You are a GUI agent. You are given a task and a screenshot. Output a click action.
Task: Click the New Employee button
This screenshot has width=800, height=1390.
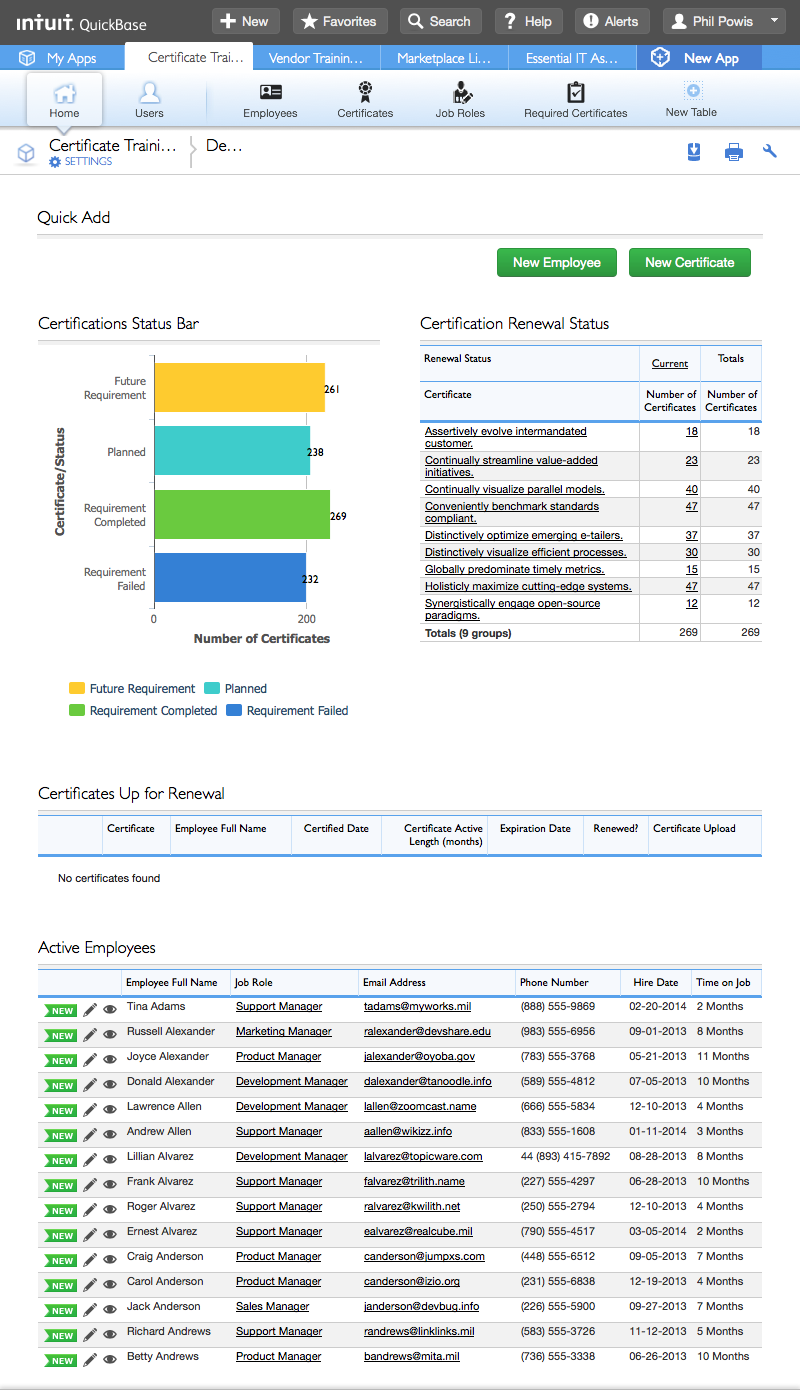click(x=557, y=263)
